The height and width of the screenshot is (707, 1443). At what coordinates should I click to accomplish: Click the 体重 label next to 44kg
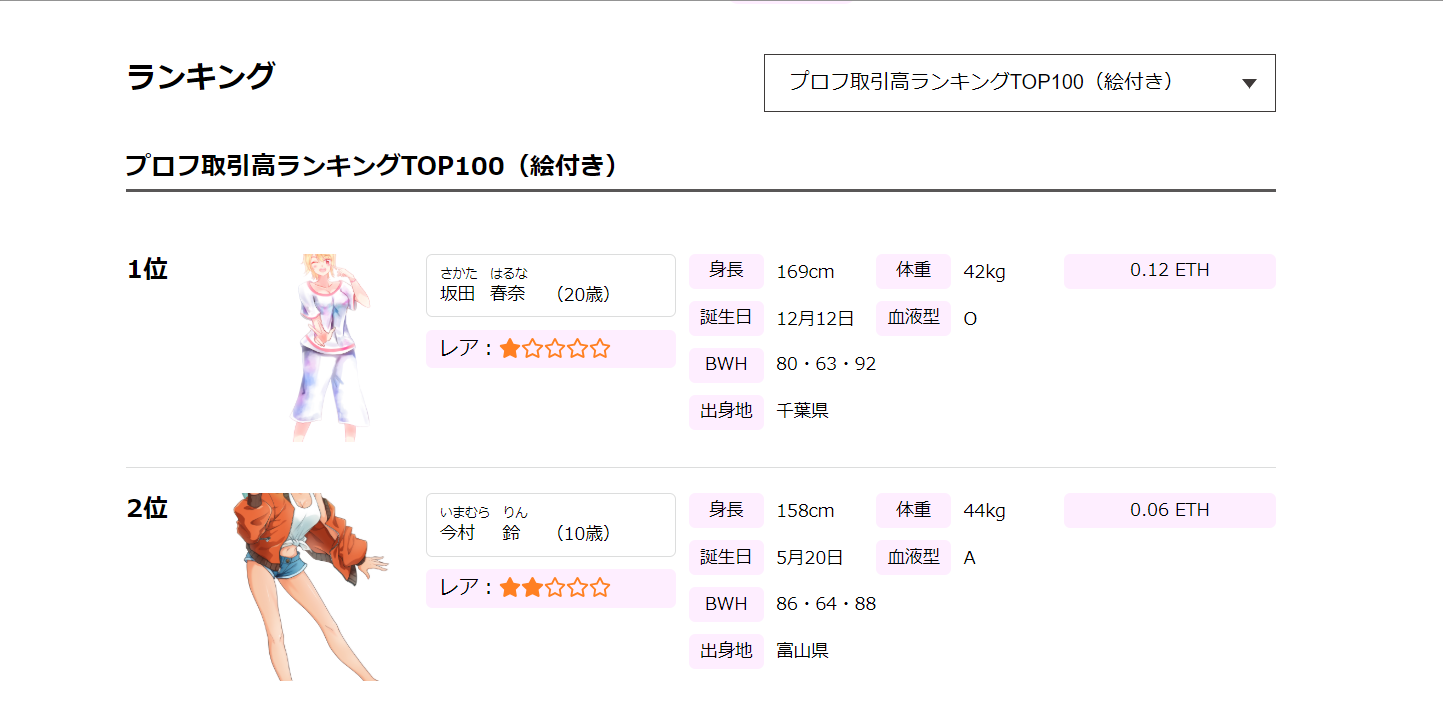913,510
